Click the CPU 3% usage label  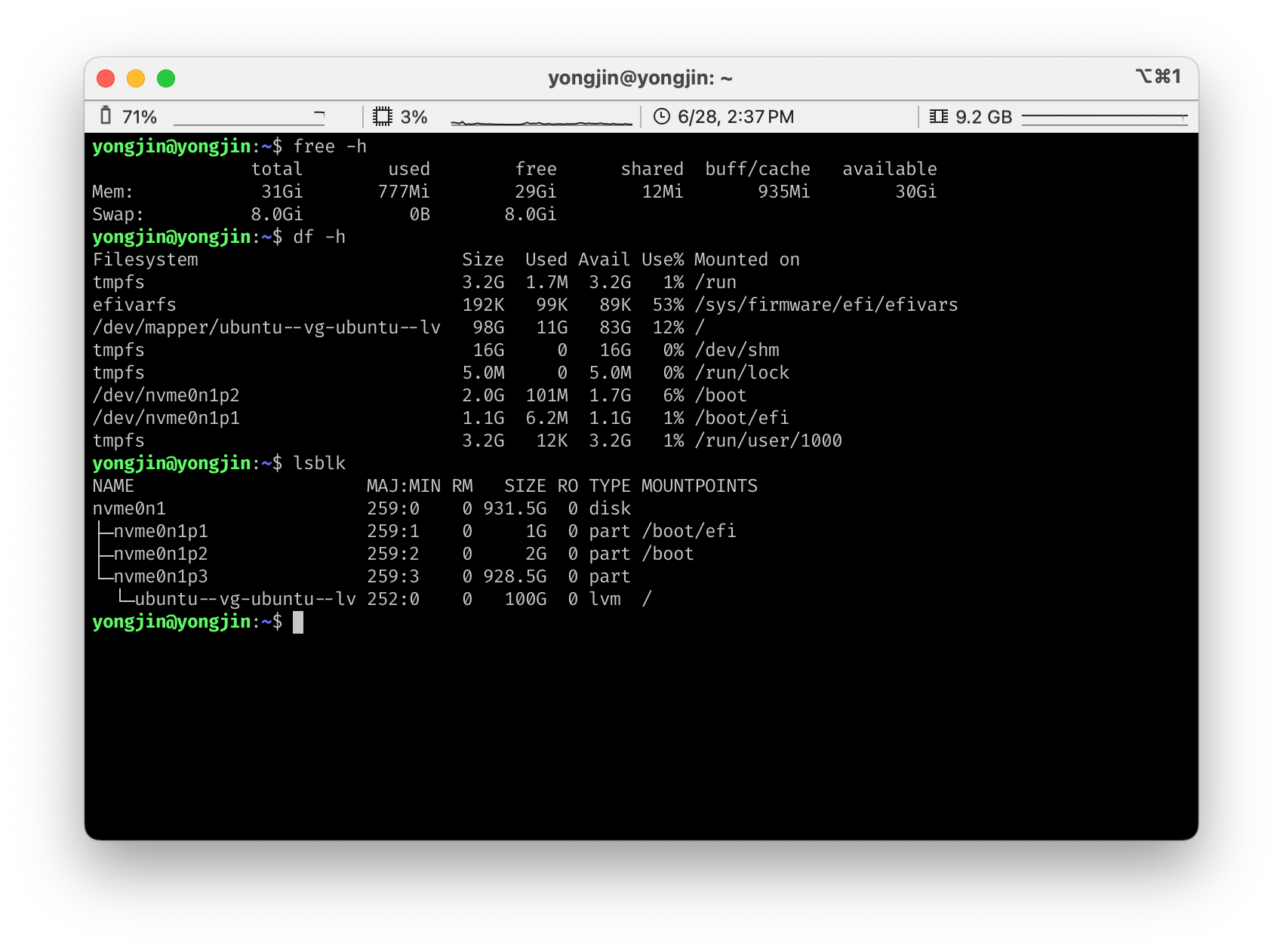click(414, 117)
